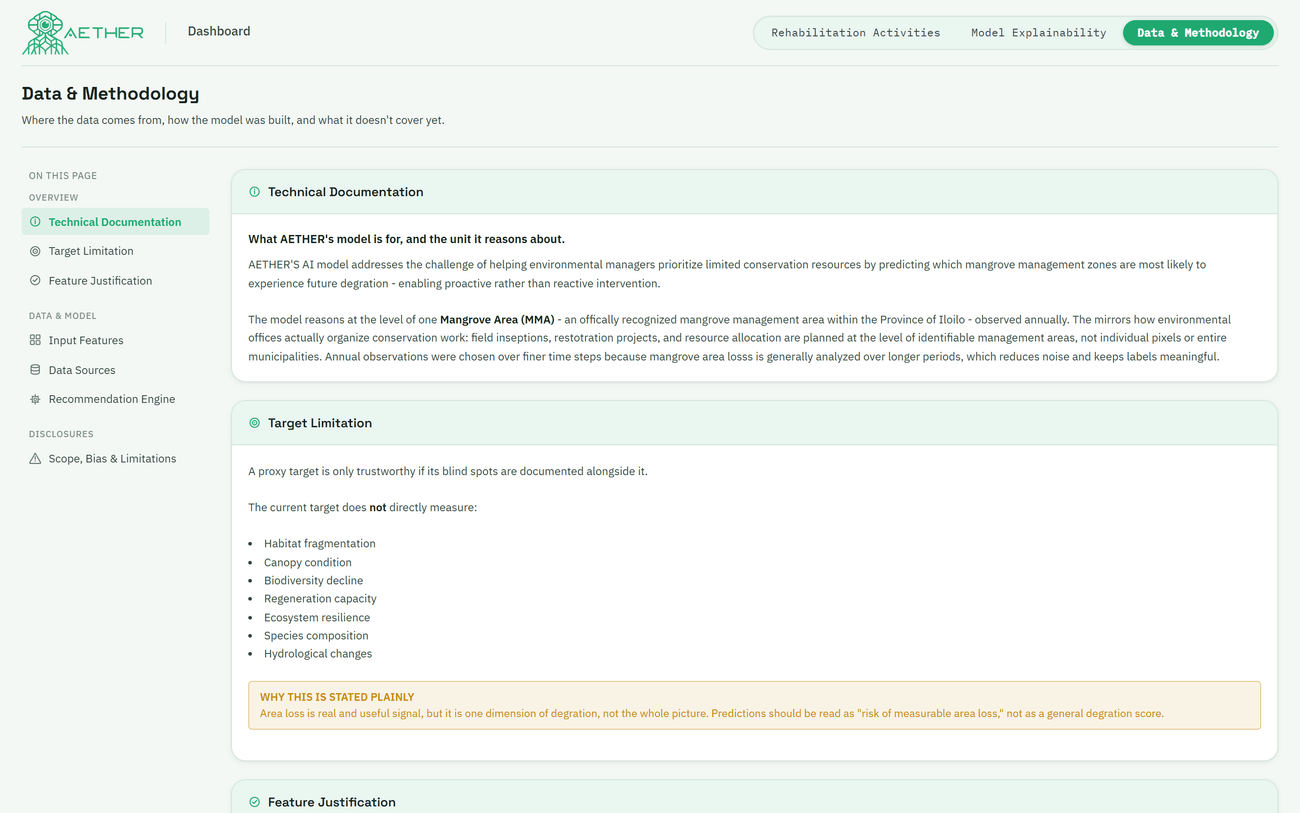Image resolution: width=1300 pixels, height=813 pixels.
Task: Click the target icon beside Target Limitation sidebar link
Action: pyautogui.click(x=35, y=251)
